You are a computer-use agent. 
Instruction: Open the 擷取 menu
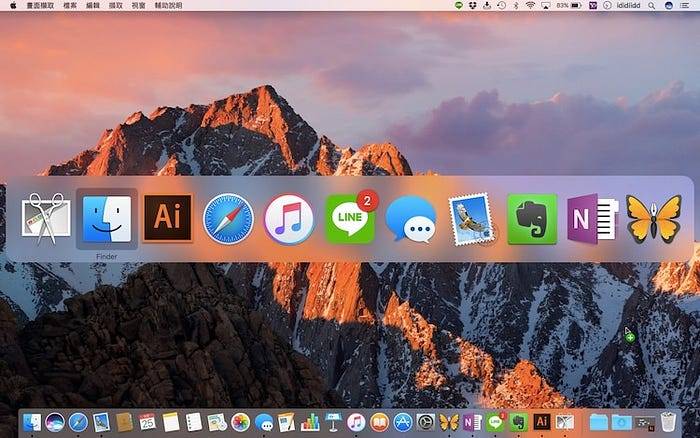(x=116, y=5)
